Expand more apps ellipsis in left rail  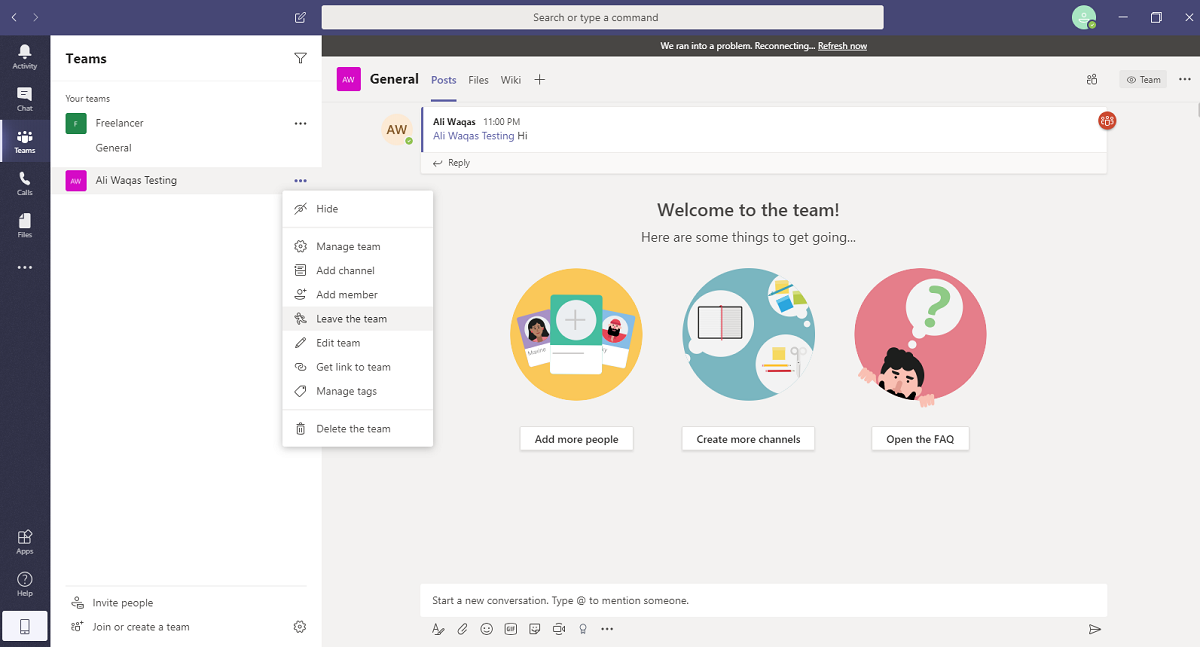[25, 267]
